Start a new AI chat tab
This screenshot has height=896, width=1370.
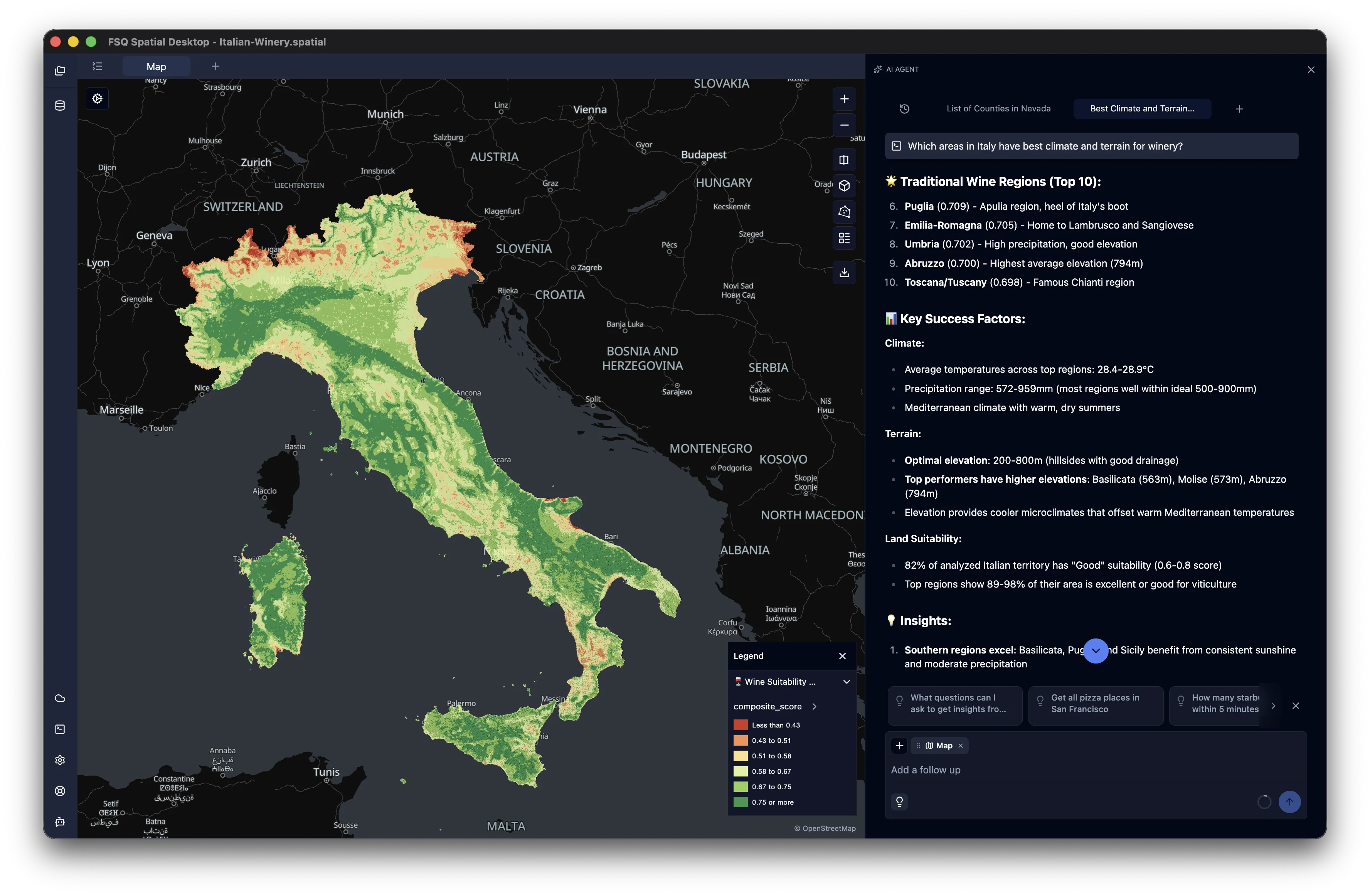point(1239,109)
